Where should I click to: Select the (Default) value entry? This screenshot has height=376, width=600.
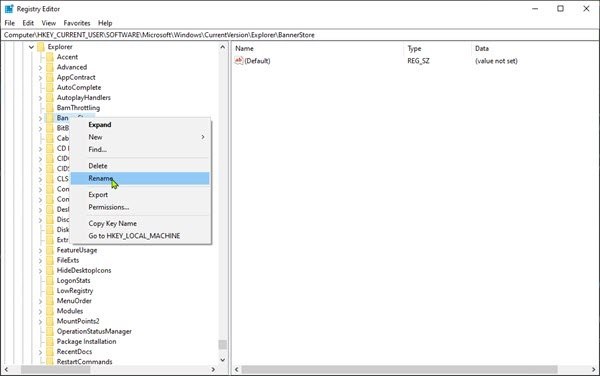point(257,61)
